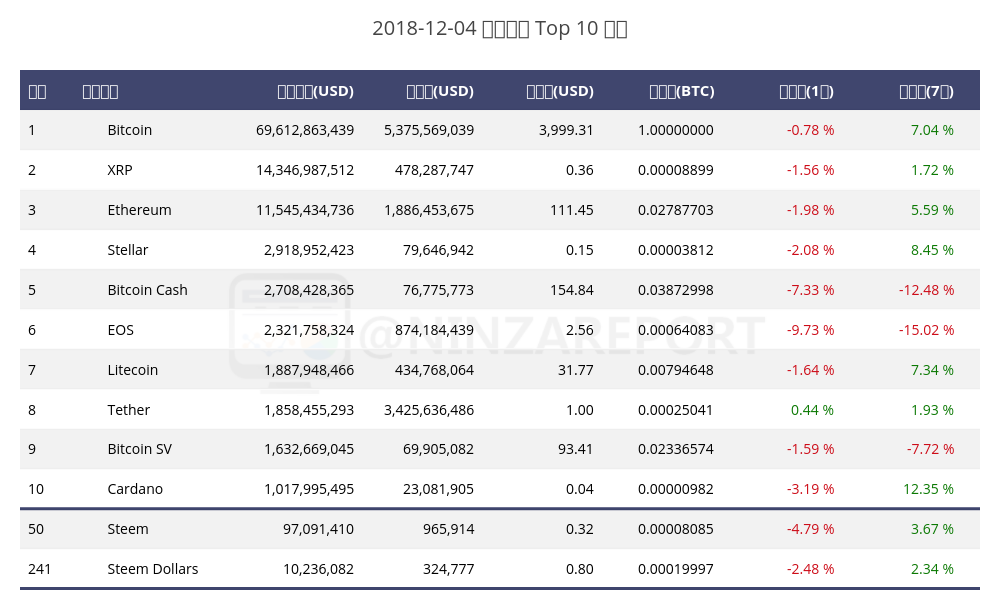Screen dimensions: 1000x610
Task: Click EOS one-day change -9.73 %
Action: [x=811, y=330]
